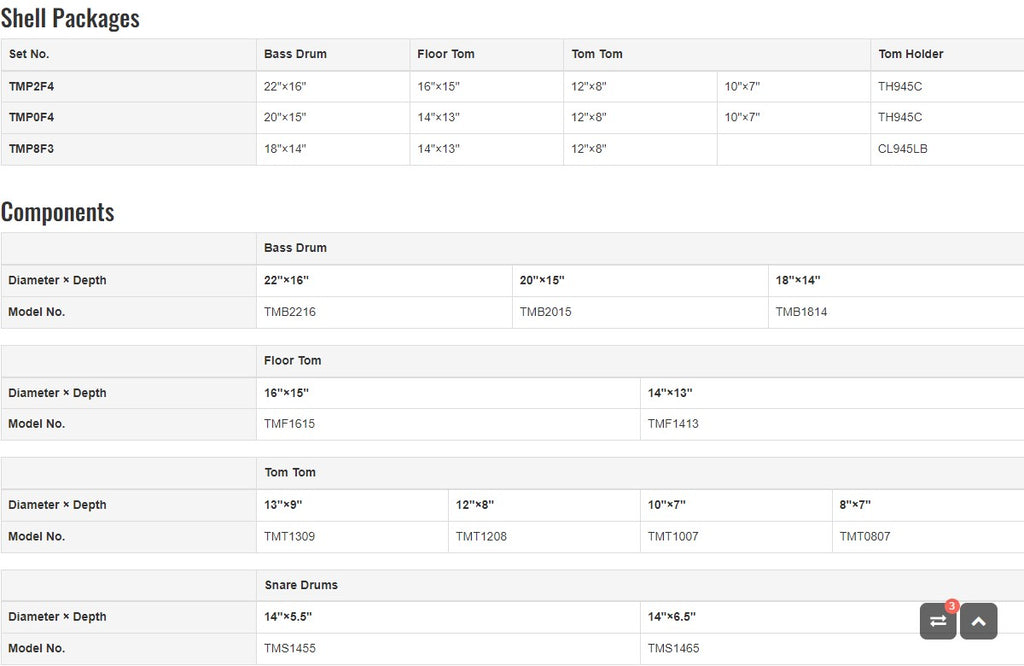
Task: Click floor tom model TMF1413
Action: pyautogui.click(x=673, y=424)
